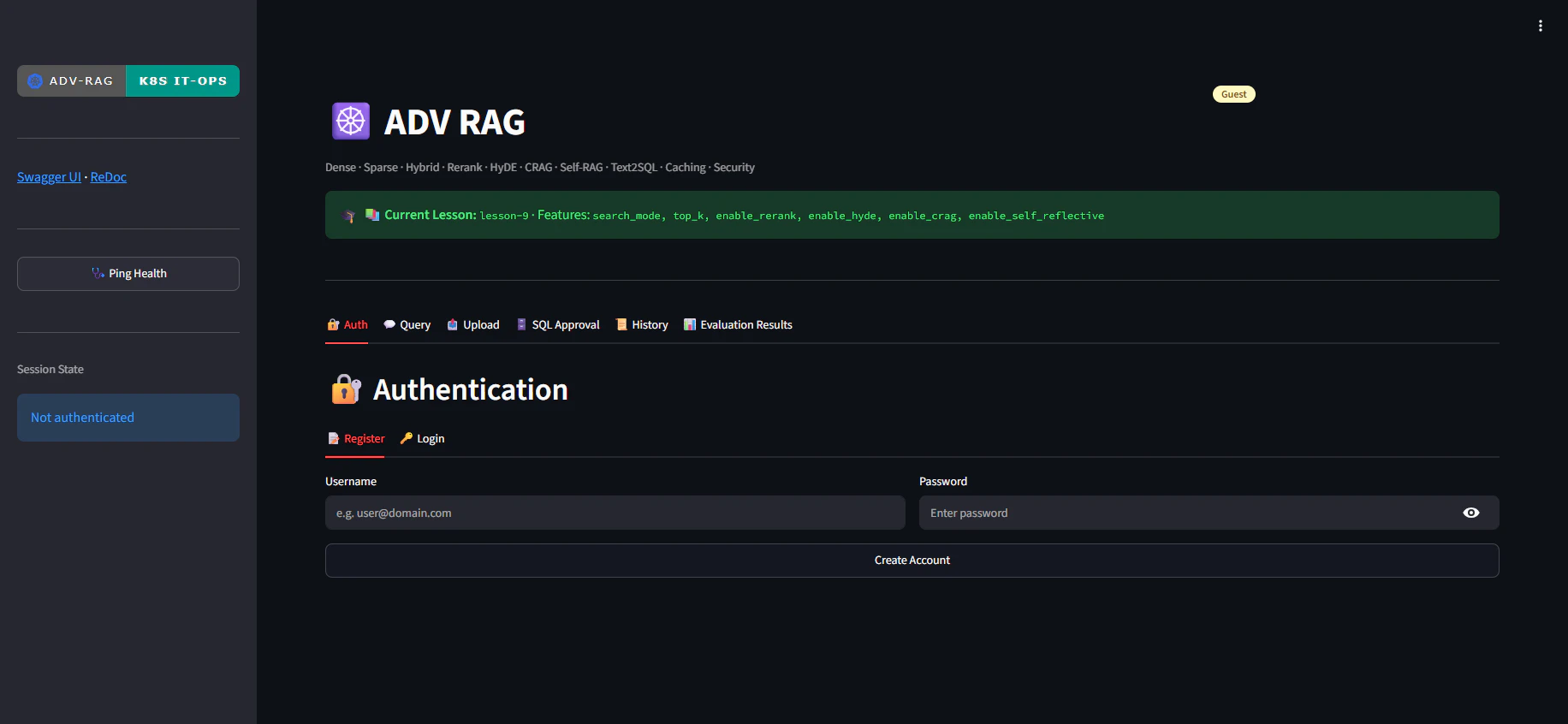The height and width of the screenshot is (724, 1568).
Task: Click the speech bubble icon on the Query tab
Action: (x=389, y=324)
